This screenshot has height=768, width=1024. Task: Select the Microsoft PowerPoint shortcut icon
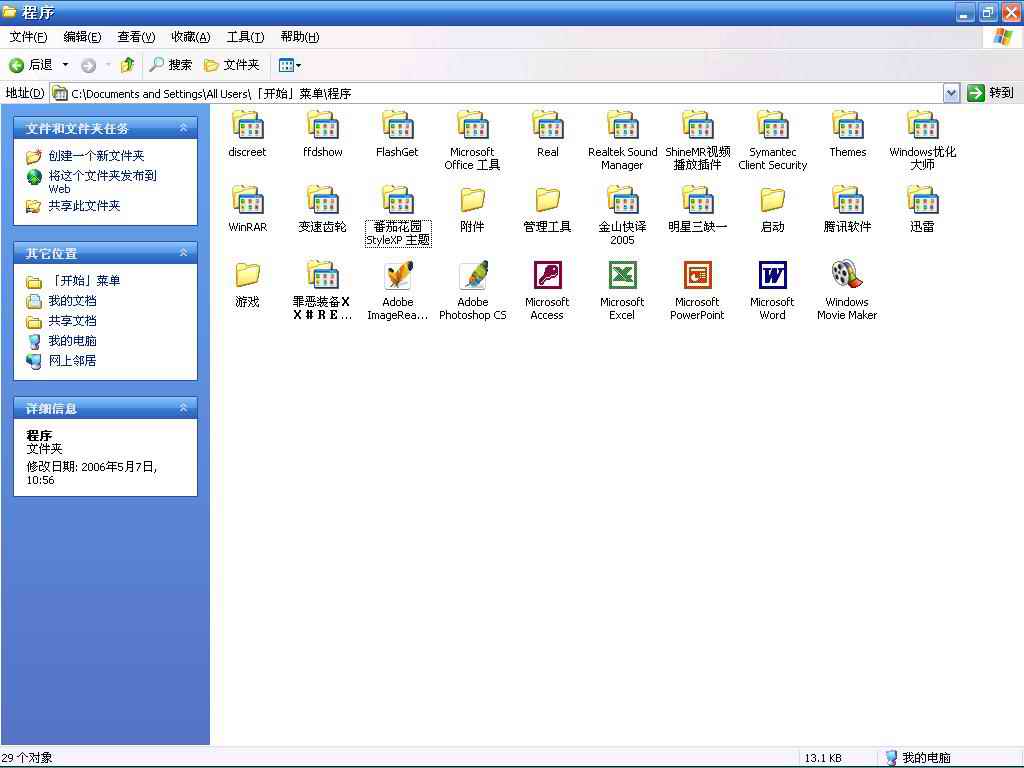click(697, 276)
